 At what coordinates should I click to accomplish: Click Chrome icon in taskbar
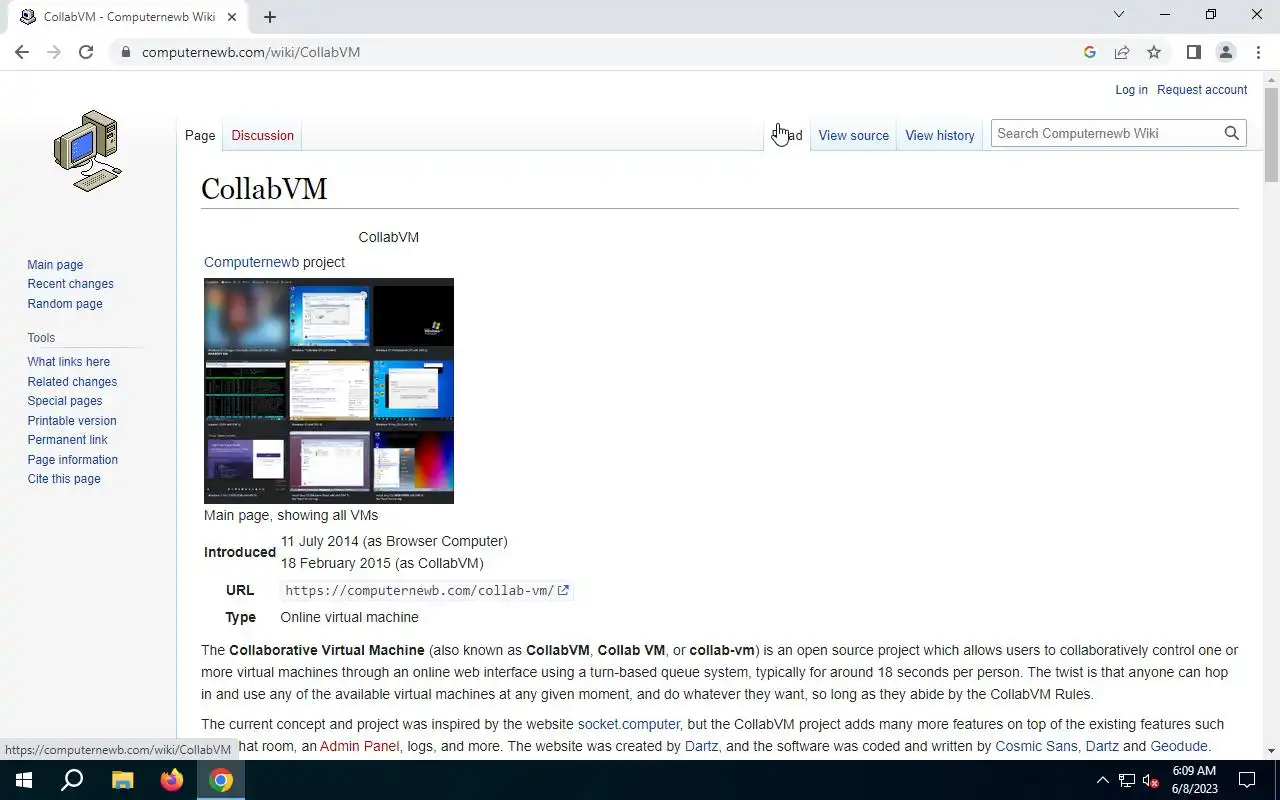pyautogui.click(x=221, y=780)
